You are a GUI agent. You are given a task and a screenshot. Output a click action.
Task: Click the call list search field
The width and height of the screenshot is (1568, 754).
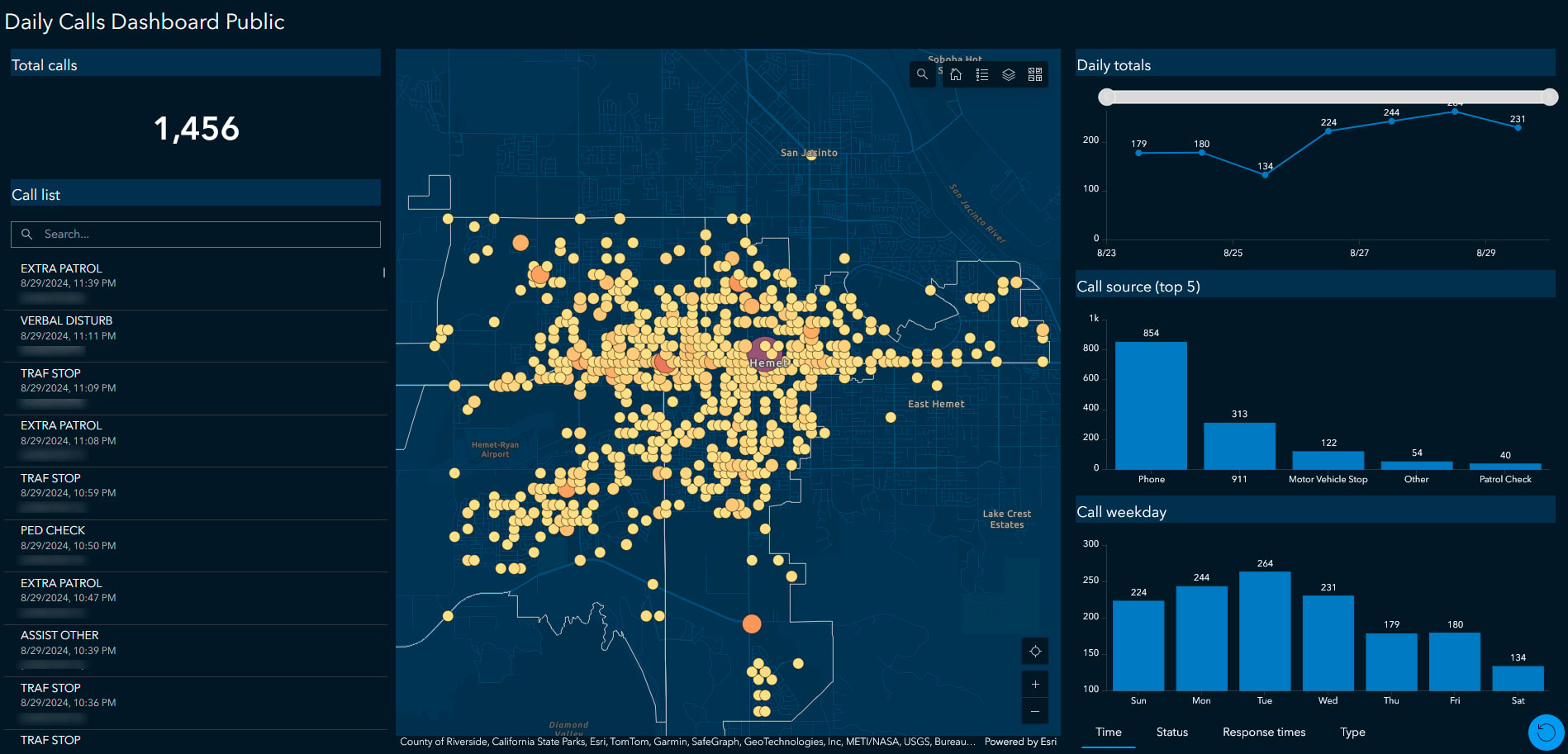pos(196,235)
